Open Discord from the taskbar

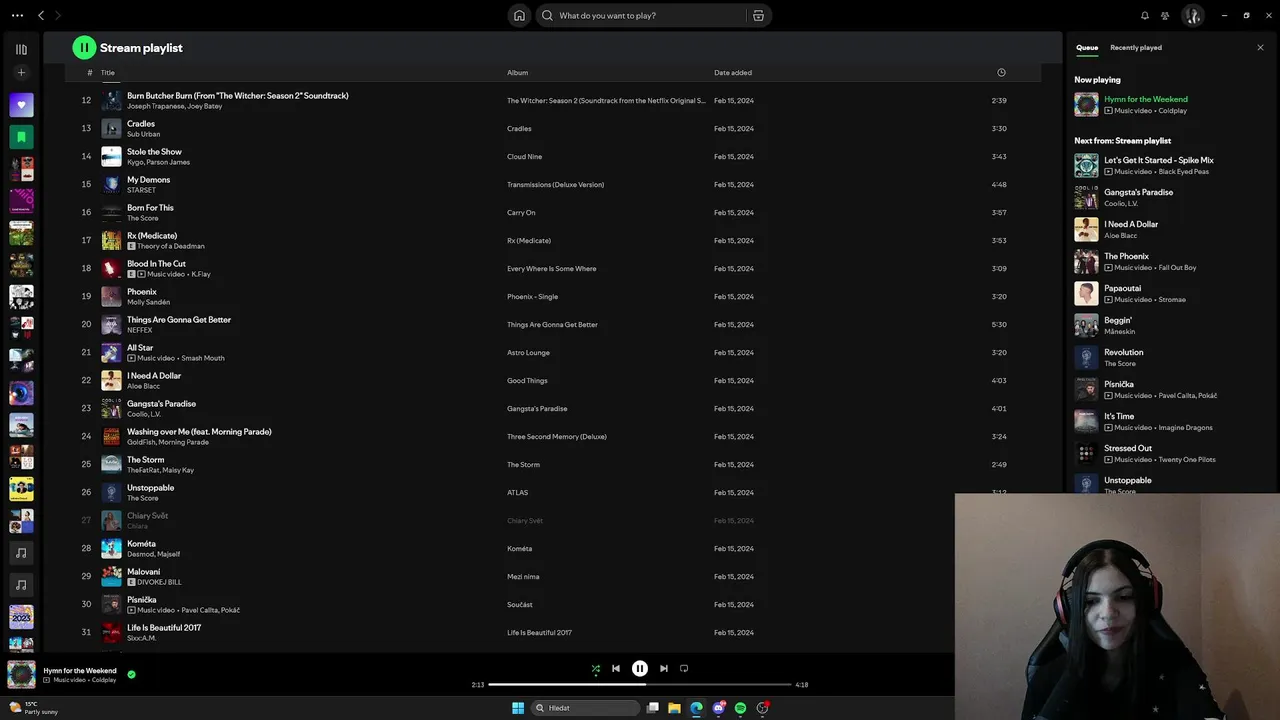pyautogui.click(x=719, y=708)
